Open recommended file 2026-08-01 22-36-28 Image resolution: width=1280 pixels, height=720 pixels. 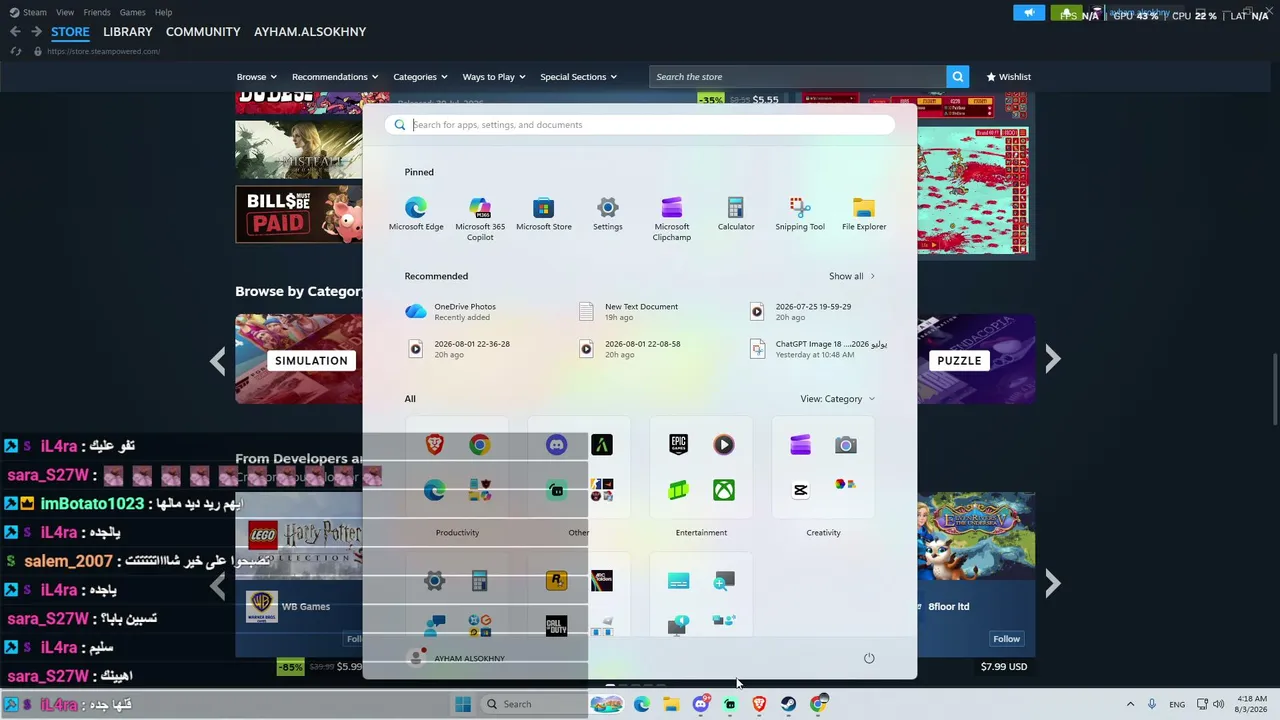tap(459, 349)
